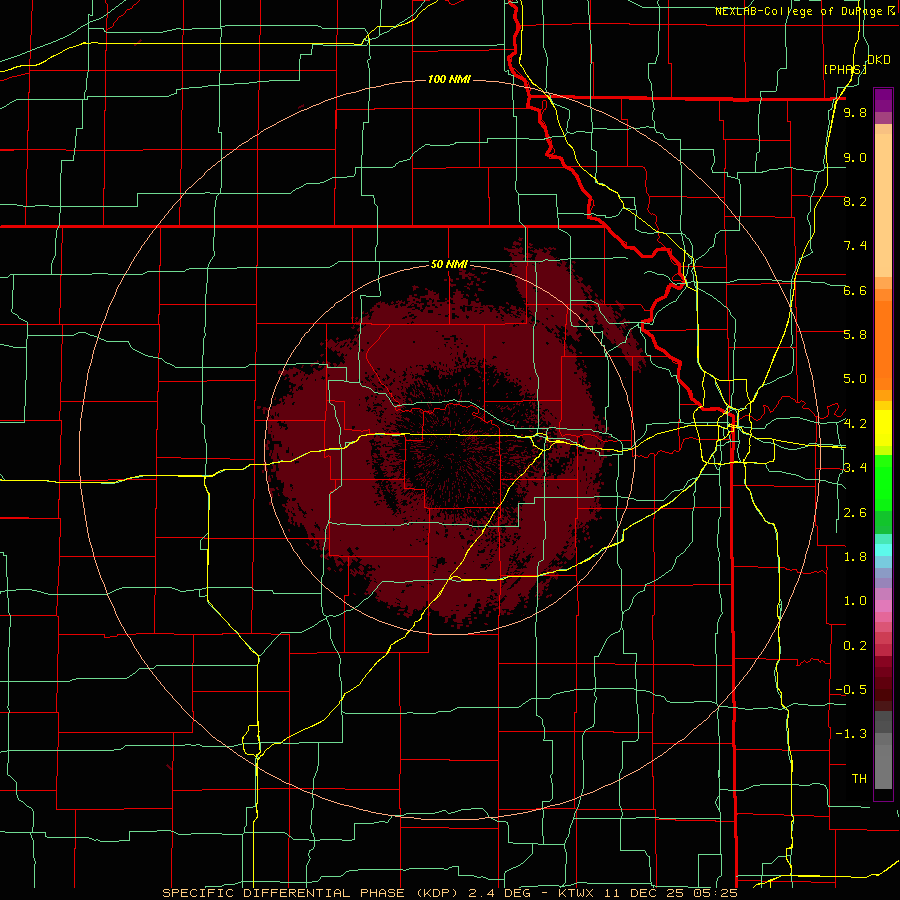Click the TH threshold label on scale
900x900 pixels.
(859, 779)
